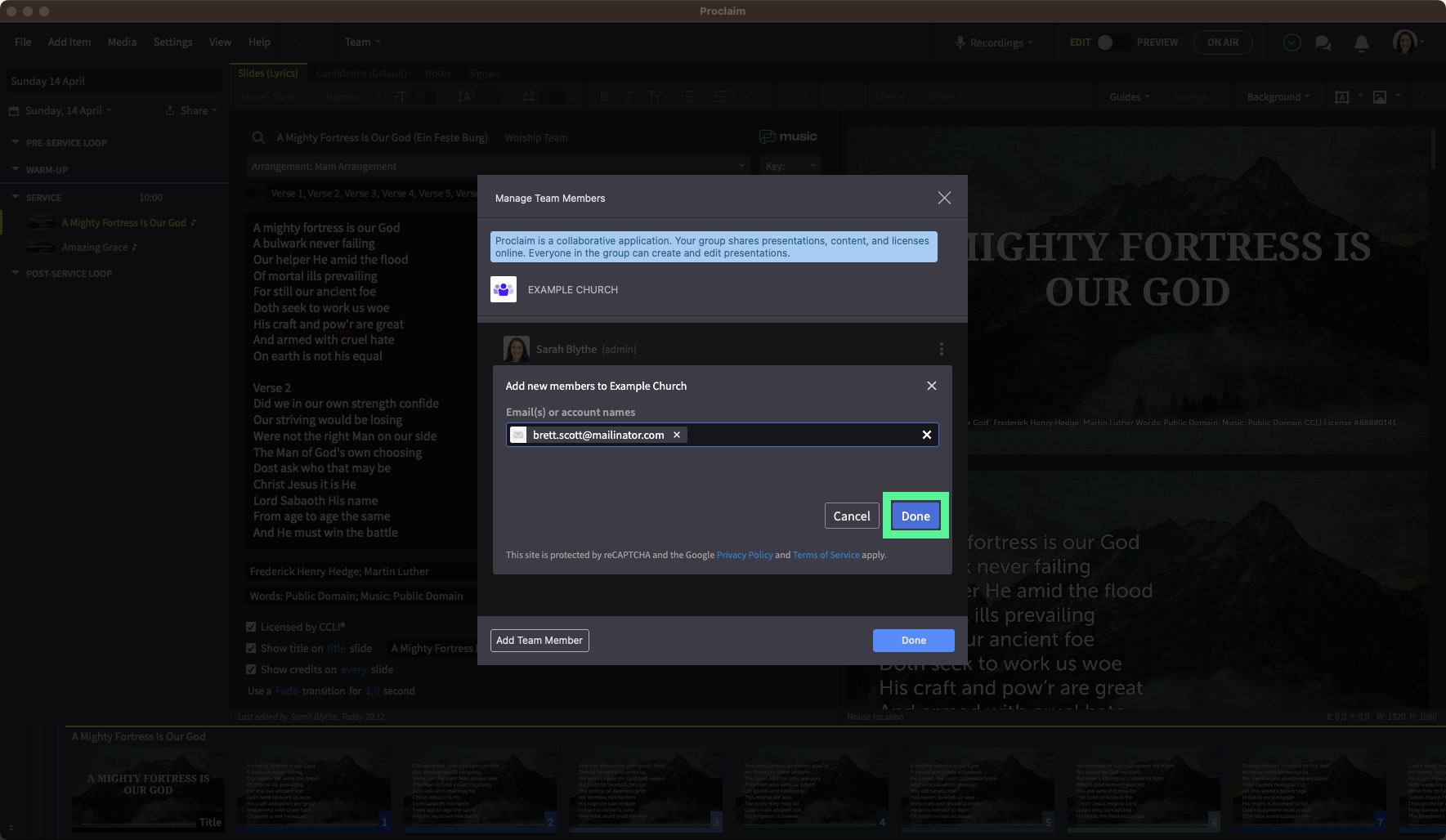The width and height of the screenshot is (1446, 840).
Task: Toggle the Edit/Preview switch
Action: pos(1113,42)
